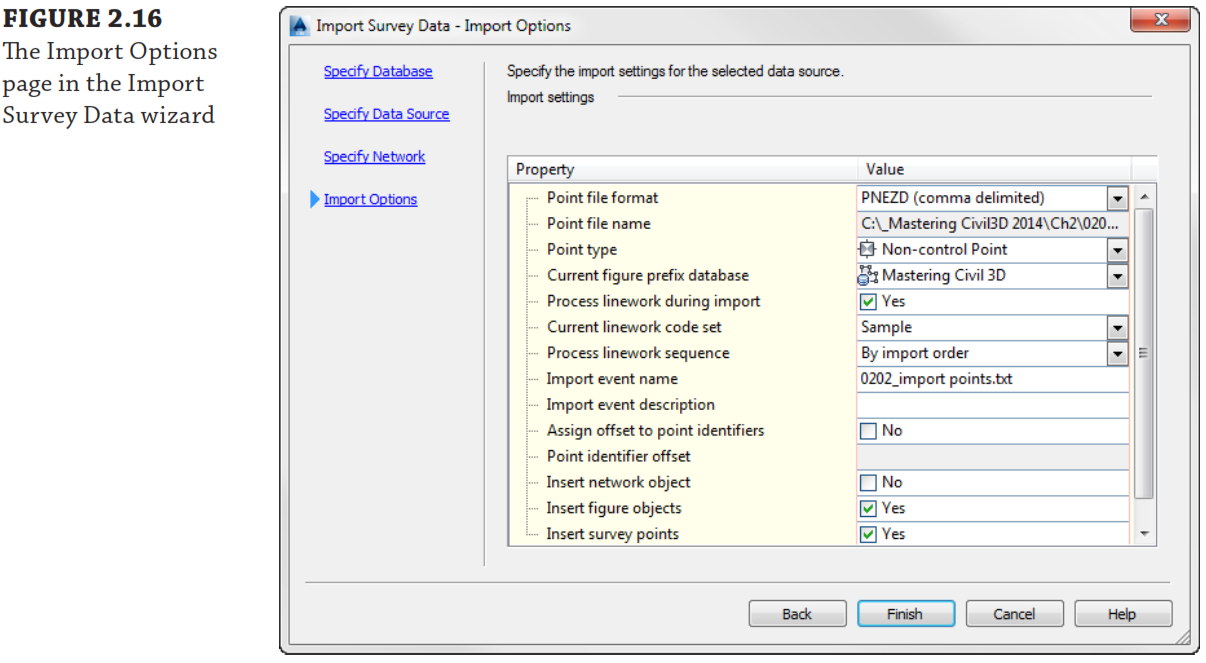
Task: Open Current linework code set dropdown
Action: 1117,328
